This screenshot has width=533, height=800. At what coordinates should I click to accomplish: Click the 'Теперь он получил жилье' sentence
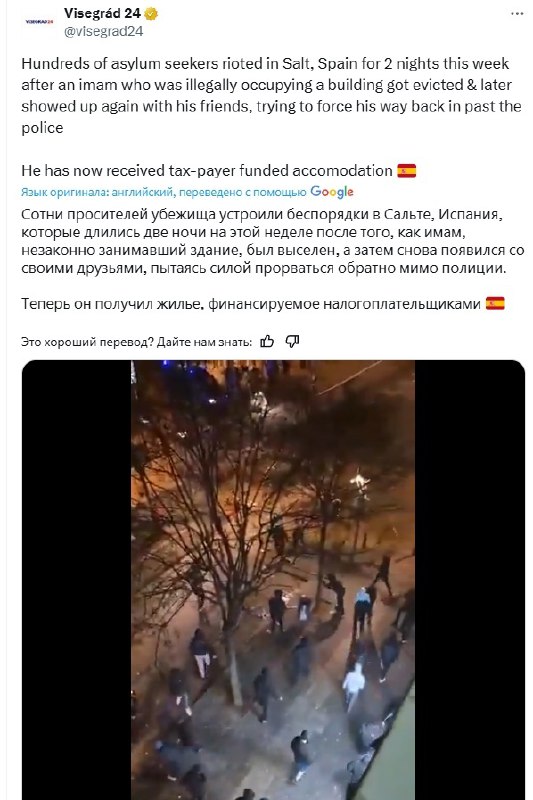click(x=250, y=304)
